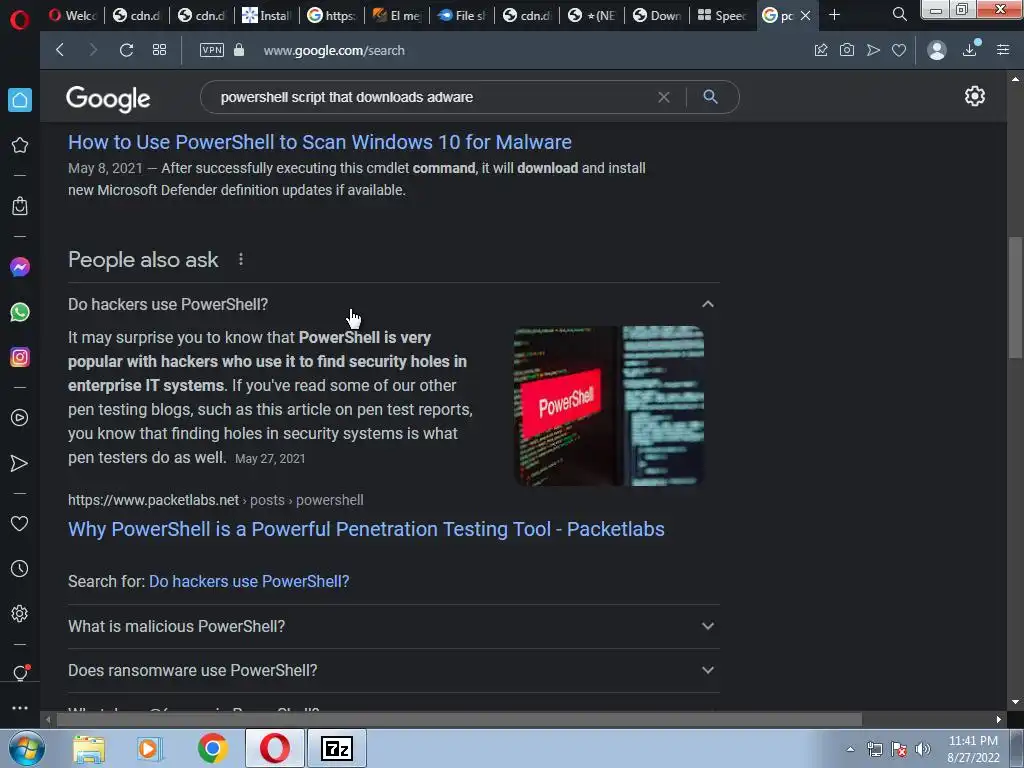
Task: Open the Flow send icon in the sidebar
Action: [20, 464]
